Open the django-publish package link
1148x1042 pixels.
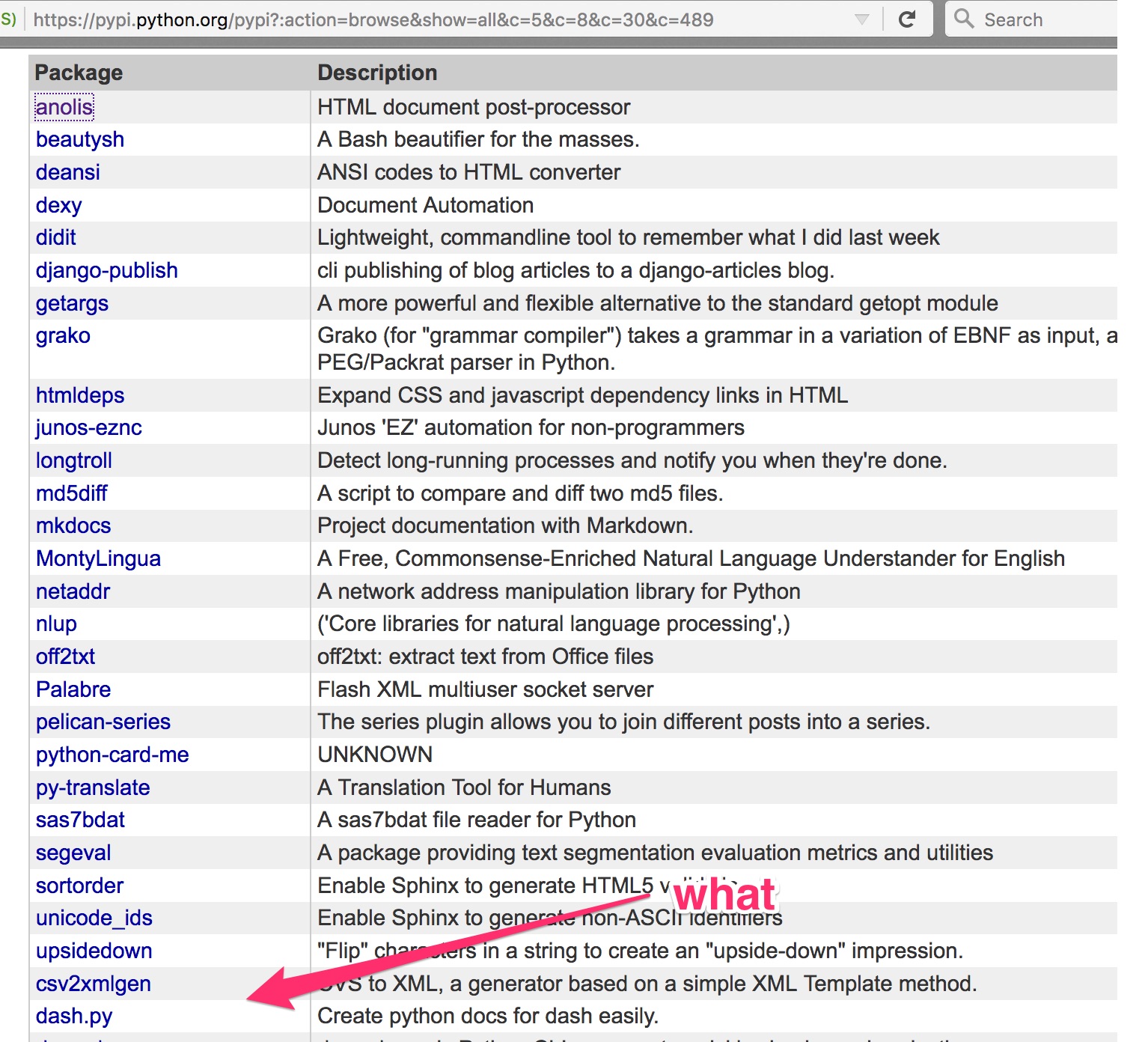point(107,270)
